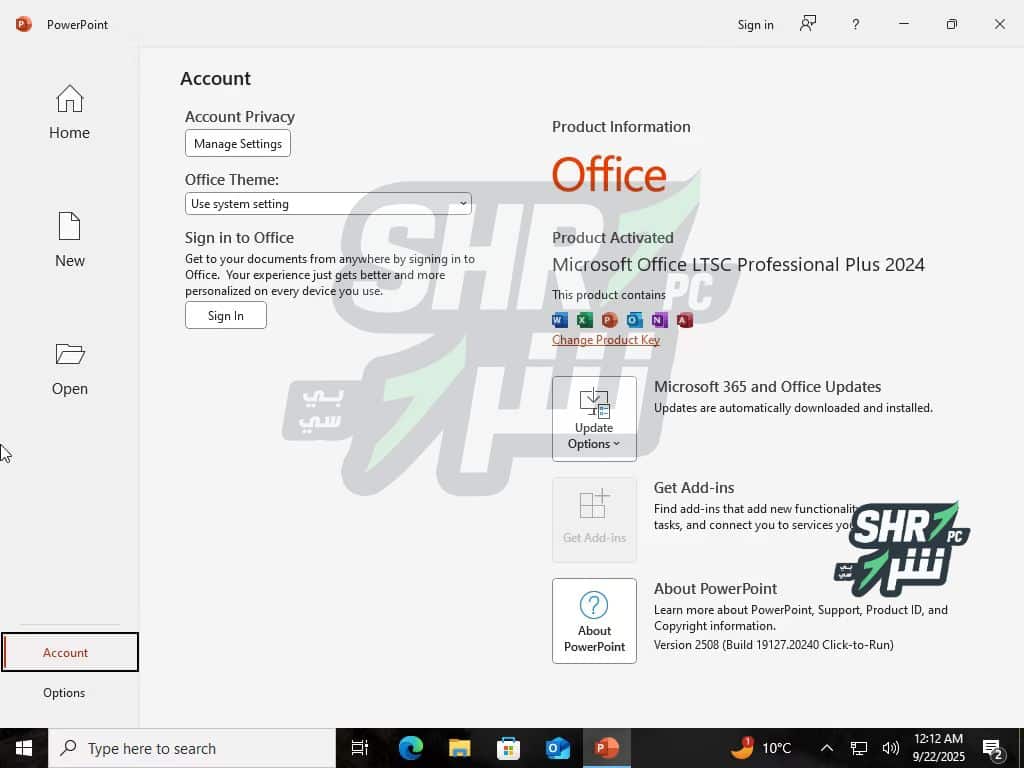Open the Open folder icon

pos(69,355)
